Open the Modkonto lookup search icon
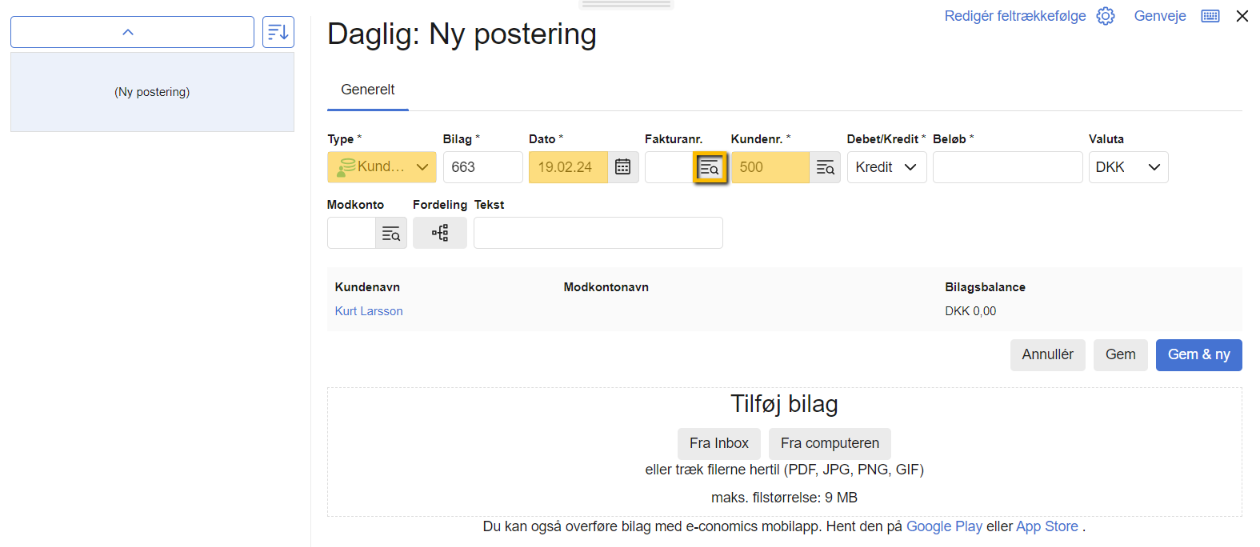 (391, 234)
